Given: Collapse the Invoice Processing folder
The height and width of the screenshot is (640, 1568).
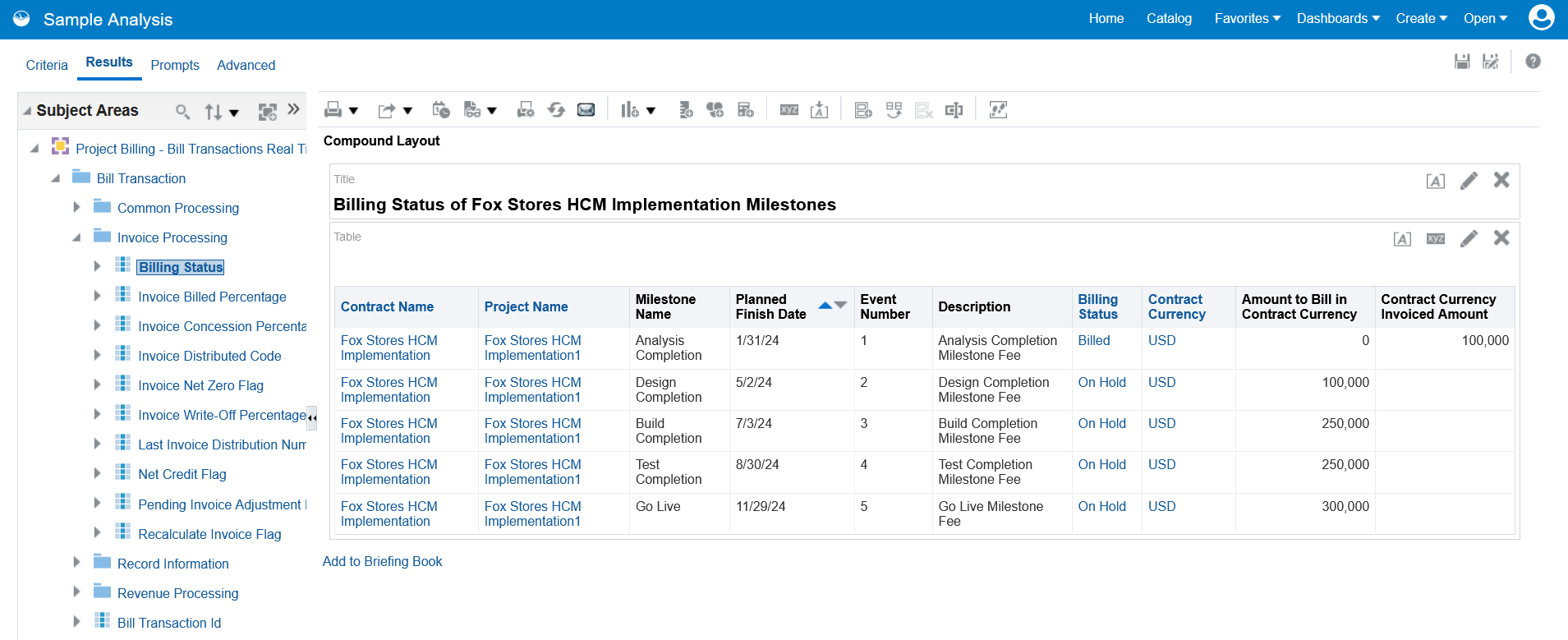Looking at the screenshot, I should pos(76,237).
